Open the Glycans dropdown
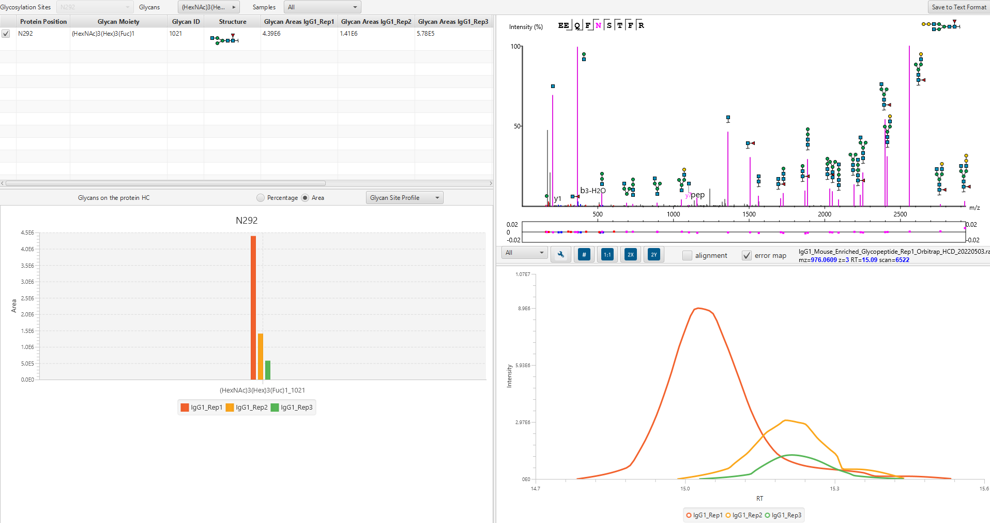The width and height of the screenshot is (990, 523). click(208, 7)
